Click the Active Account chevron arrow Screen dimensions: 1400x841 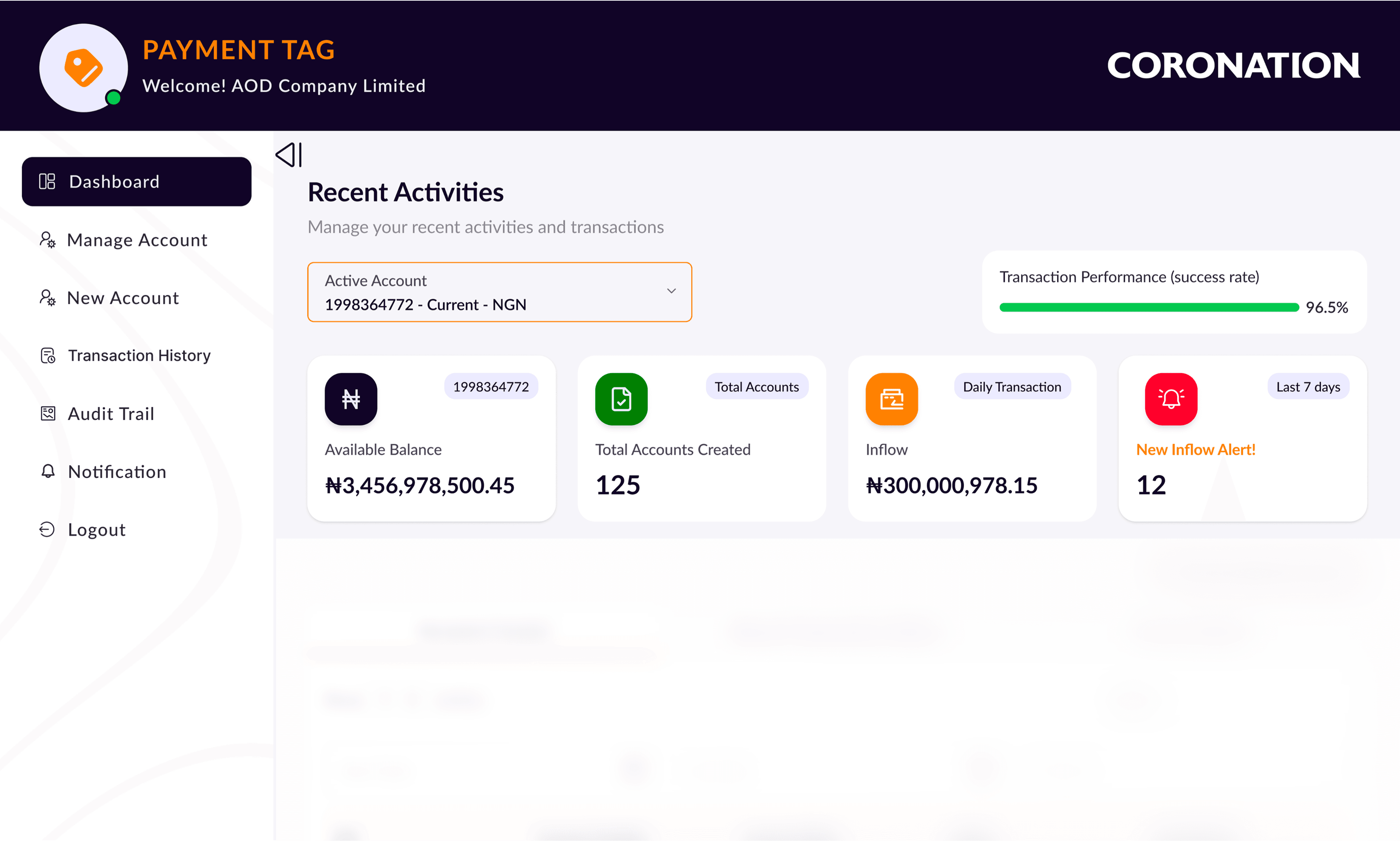tap(671, 291)
